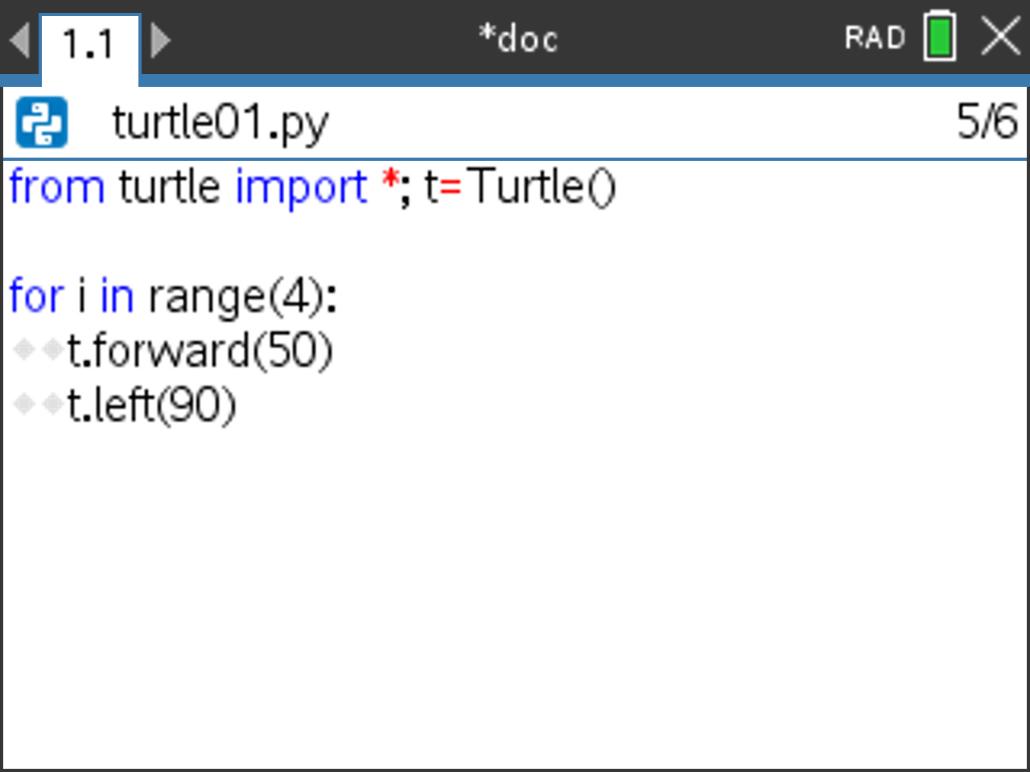Place cursor at t=Turtle() statement
Image resolution: width=1030 pixels, height=772 pixels.
pos(520,187)
